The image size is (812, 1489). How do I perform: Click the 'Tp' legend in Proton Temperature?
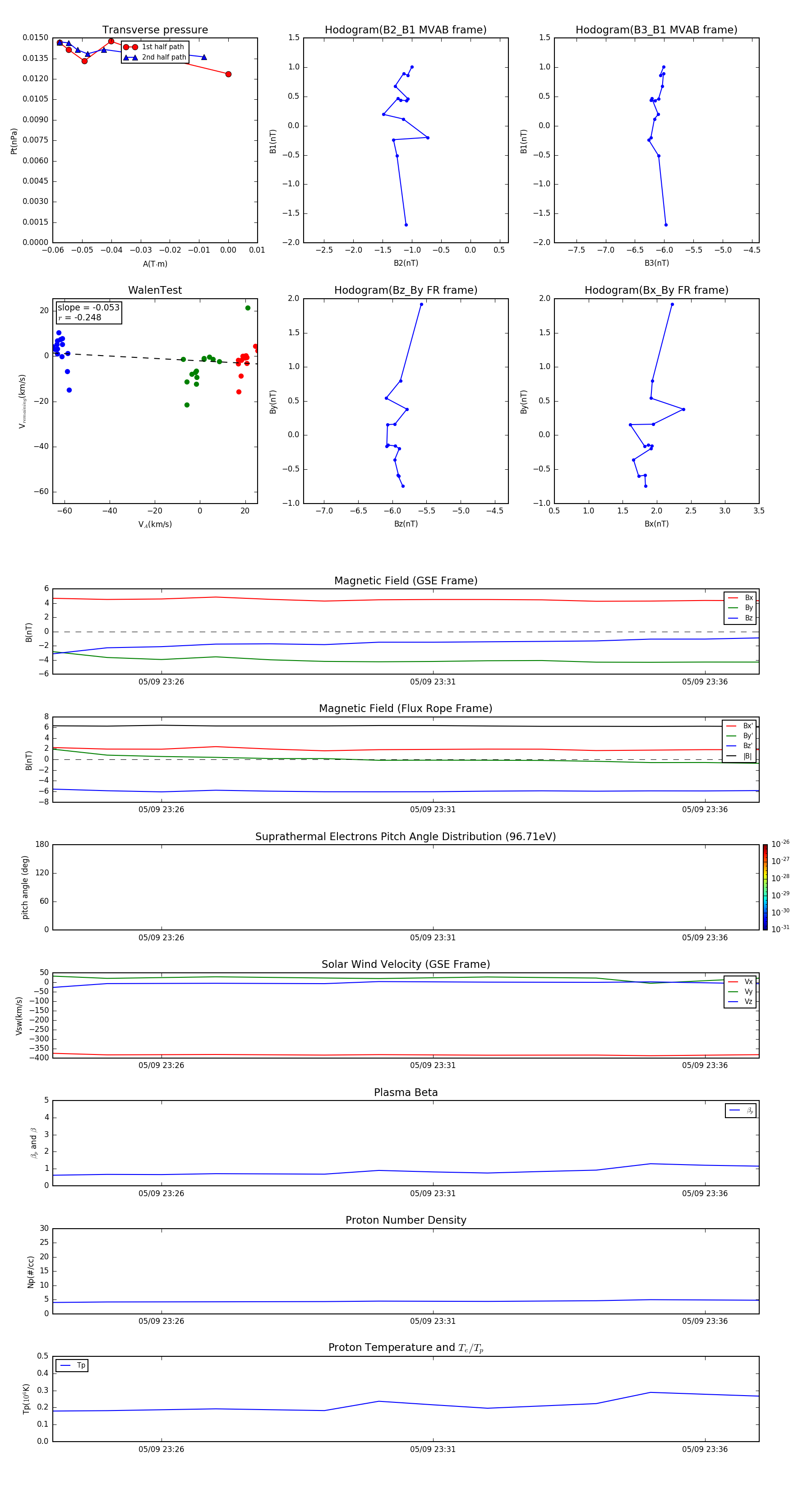tap(72, 1365)
